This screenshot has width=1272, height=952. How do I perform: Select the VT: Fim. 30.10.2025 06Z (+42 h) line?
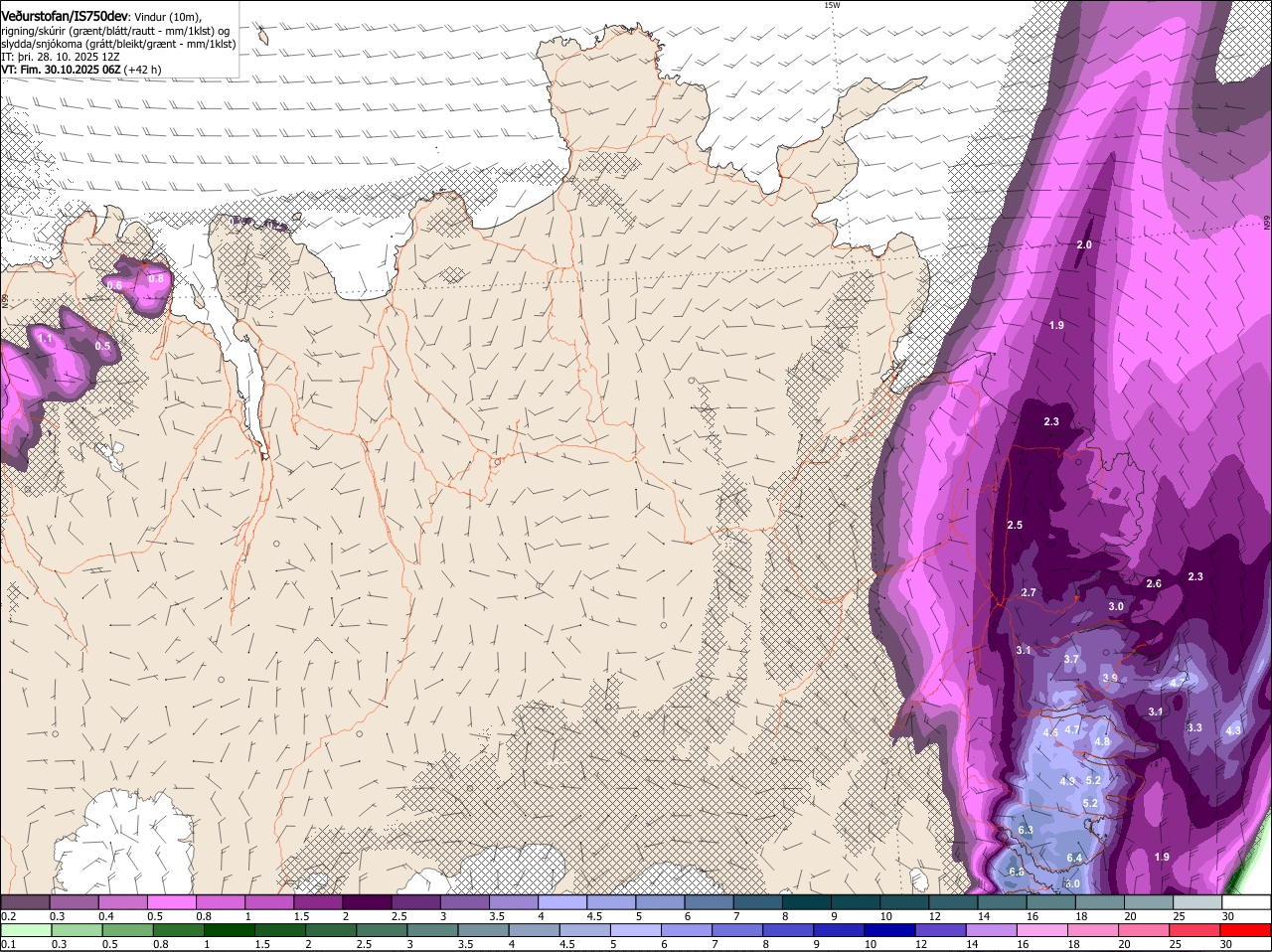click(x=81, y=70)
